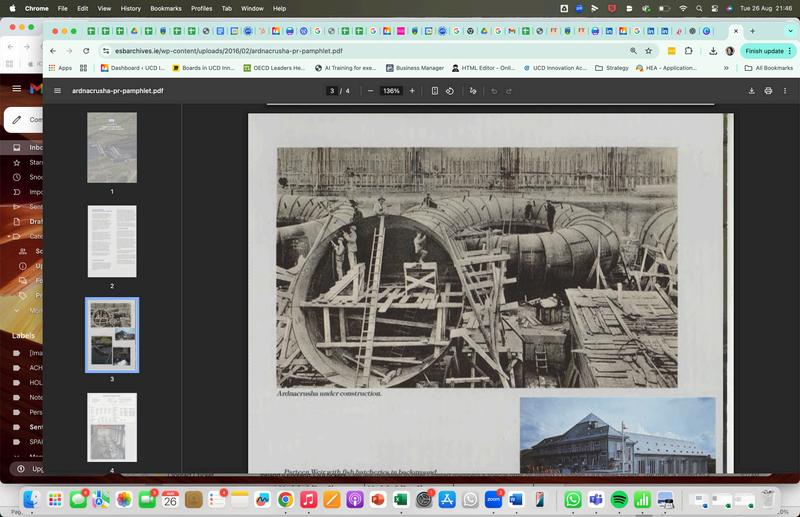The height and width of the screenshot is (517, 800).
Task: Toggle the PDF sidebar menu icon
Action: 57,91
